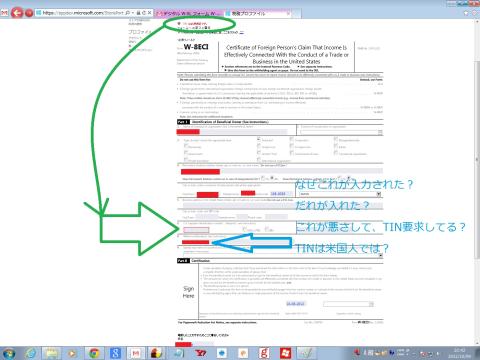
Task: Close the 税務プロファイル tab
Action: click(x=288, y=14)
